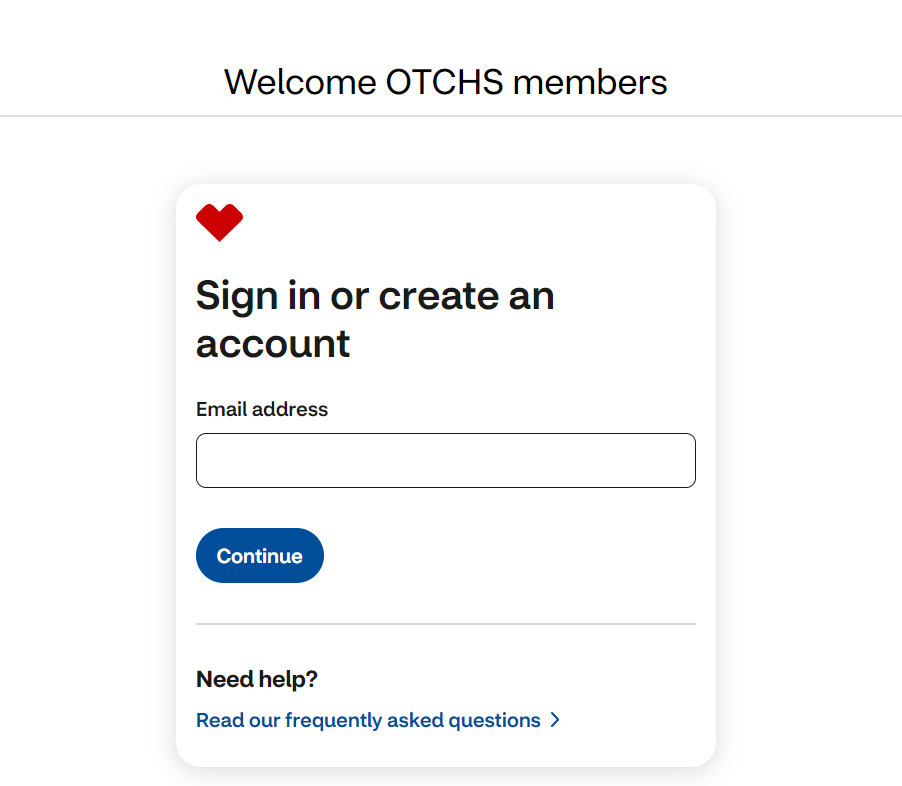Screen dimensions: 902x786
Task: Expand the frequently asked questions section
Action: [x=367, y=720]
